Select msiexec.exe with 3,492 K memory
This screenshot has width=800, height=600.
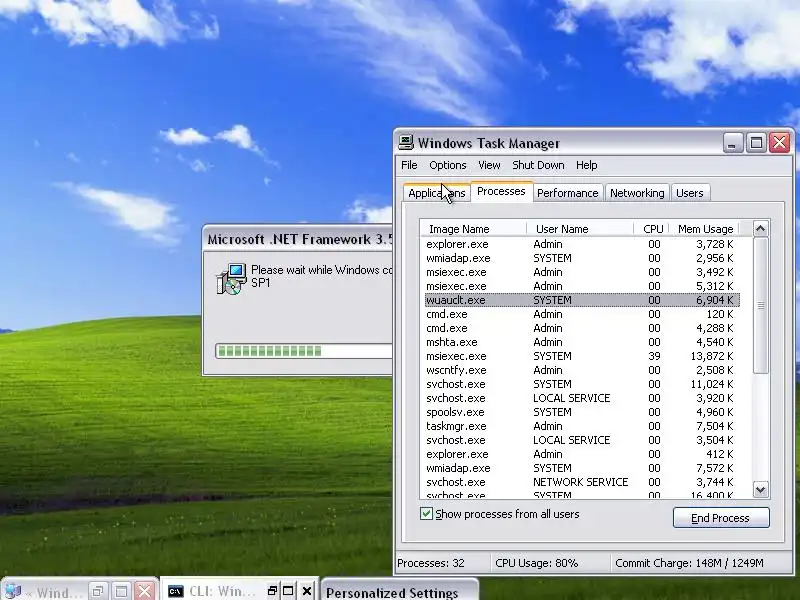pos(582,272)
